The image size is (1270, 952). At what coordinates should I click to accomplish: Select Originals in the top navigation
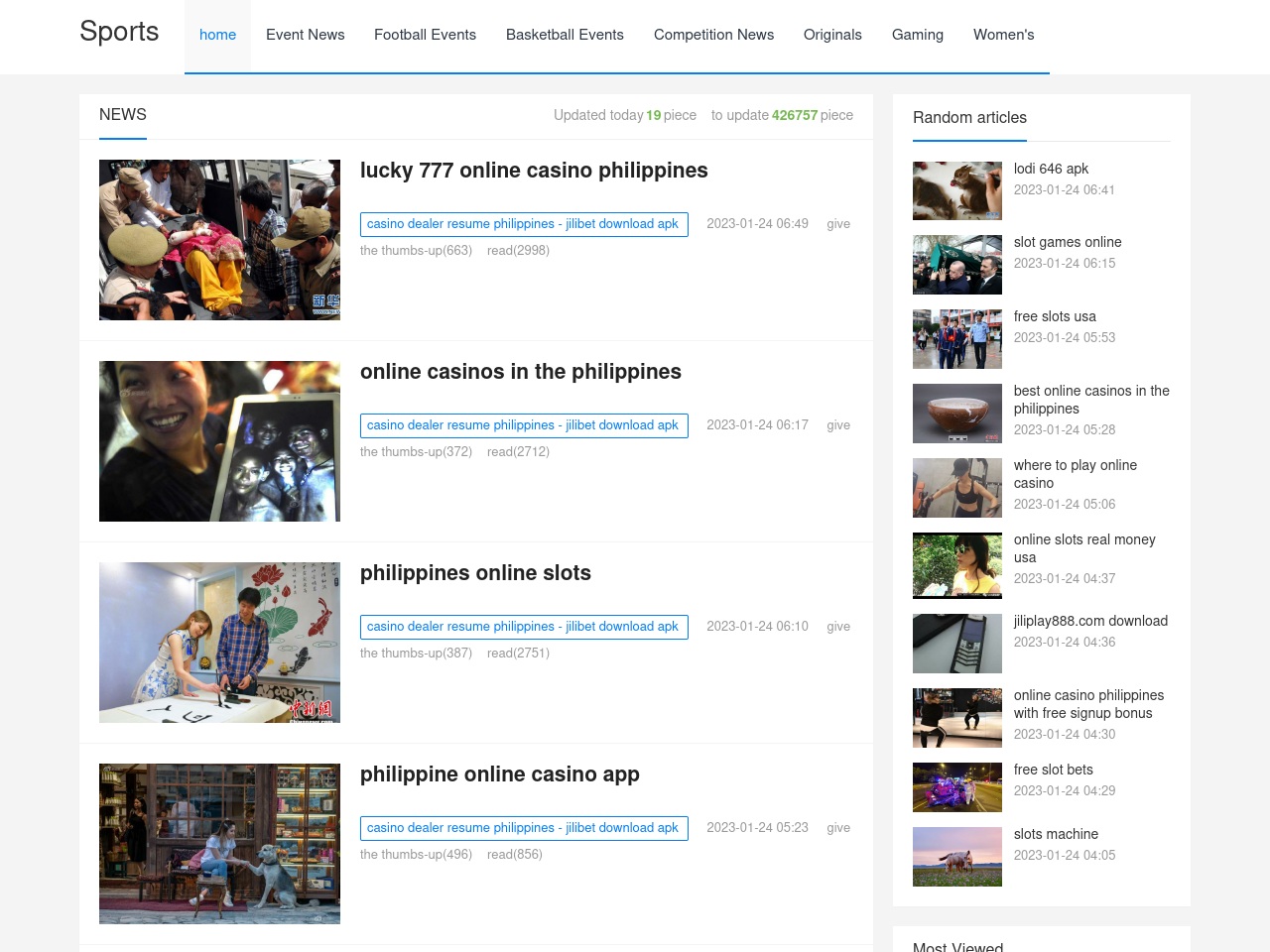coord(832,35)
